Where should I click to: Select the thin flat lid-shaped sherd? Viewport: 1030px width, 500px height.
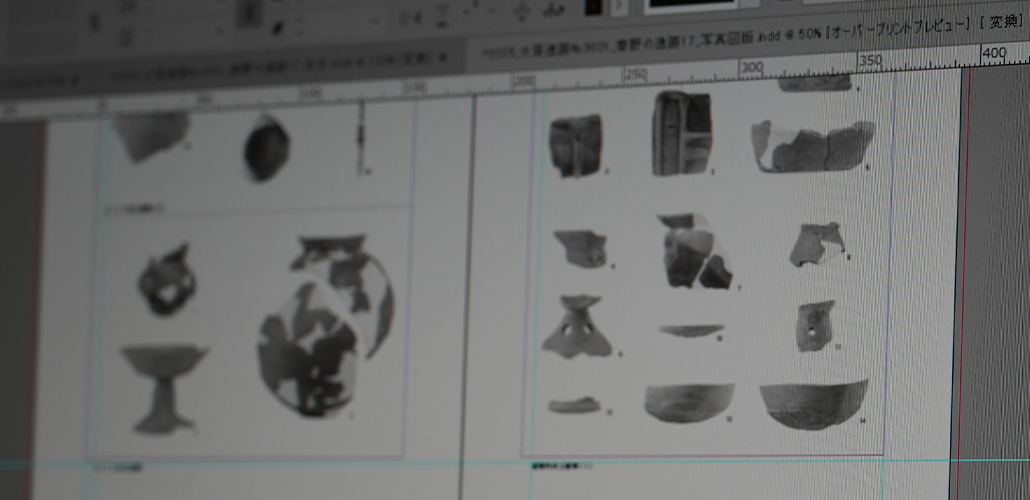690,330
